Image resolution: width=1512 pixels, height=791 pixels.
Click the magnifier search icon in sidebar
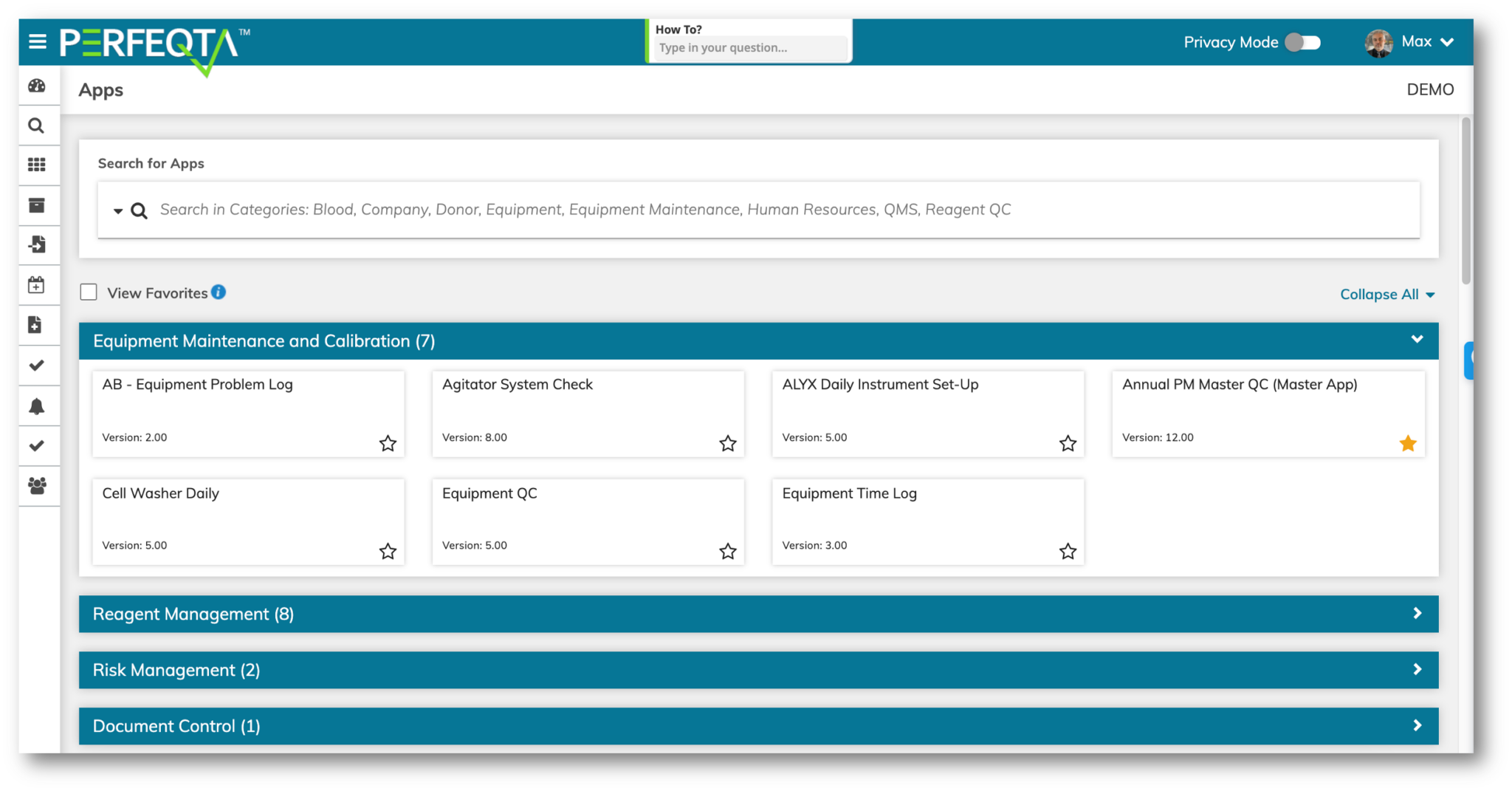(x=36, y=126)
